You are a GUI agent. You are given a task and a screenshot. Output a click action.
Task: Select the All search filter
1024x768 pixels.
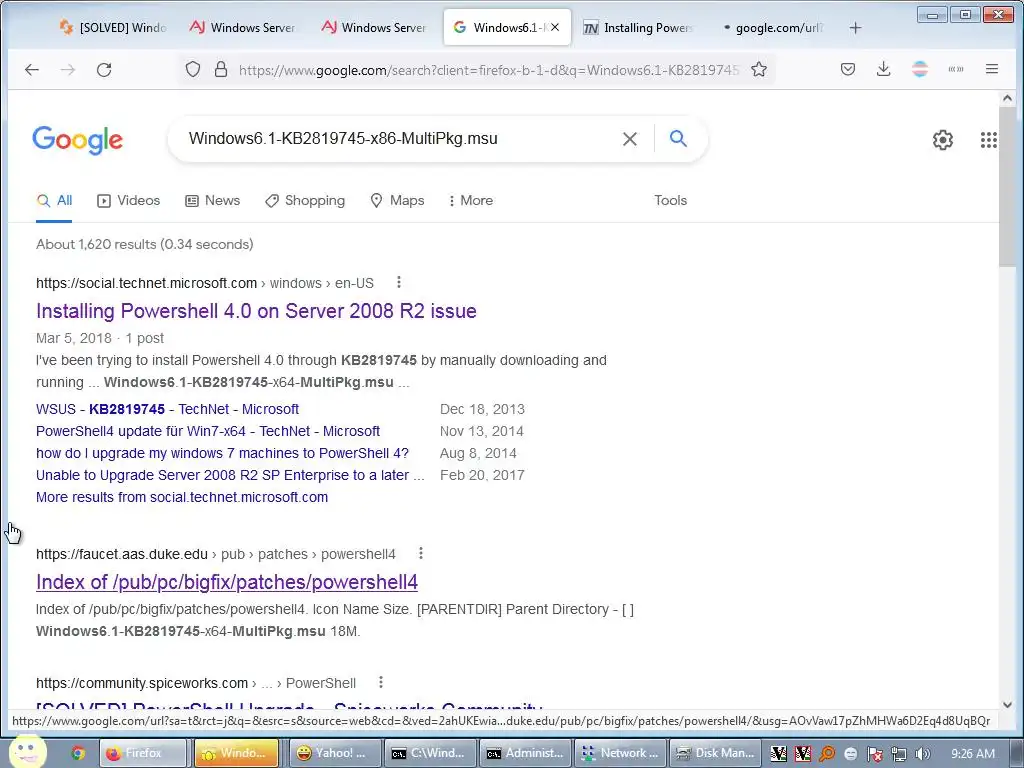pyautogui.click(x=54, y=200)
